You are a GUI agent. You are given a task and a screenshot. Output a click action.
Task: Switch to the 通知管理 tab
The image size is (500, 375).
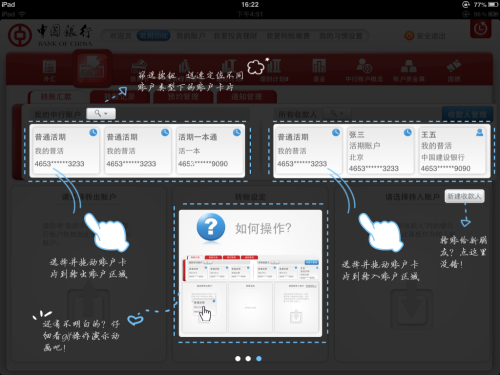[x=247, y=97]
